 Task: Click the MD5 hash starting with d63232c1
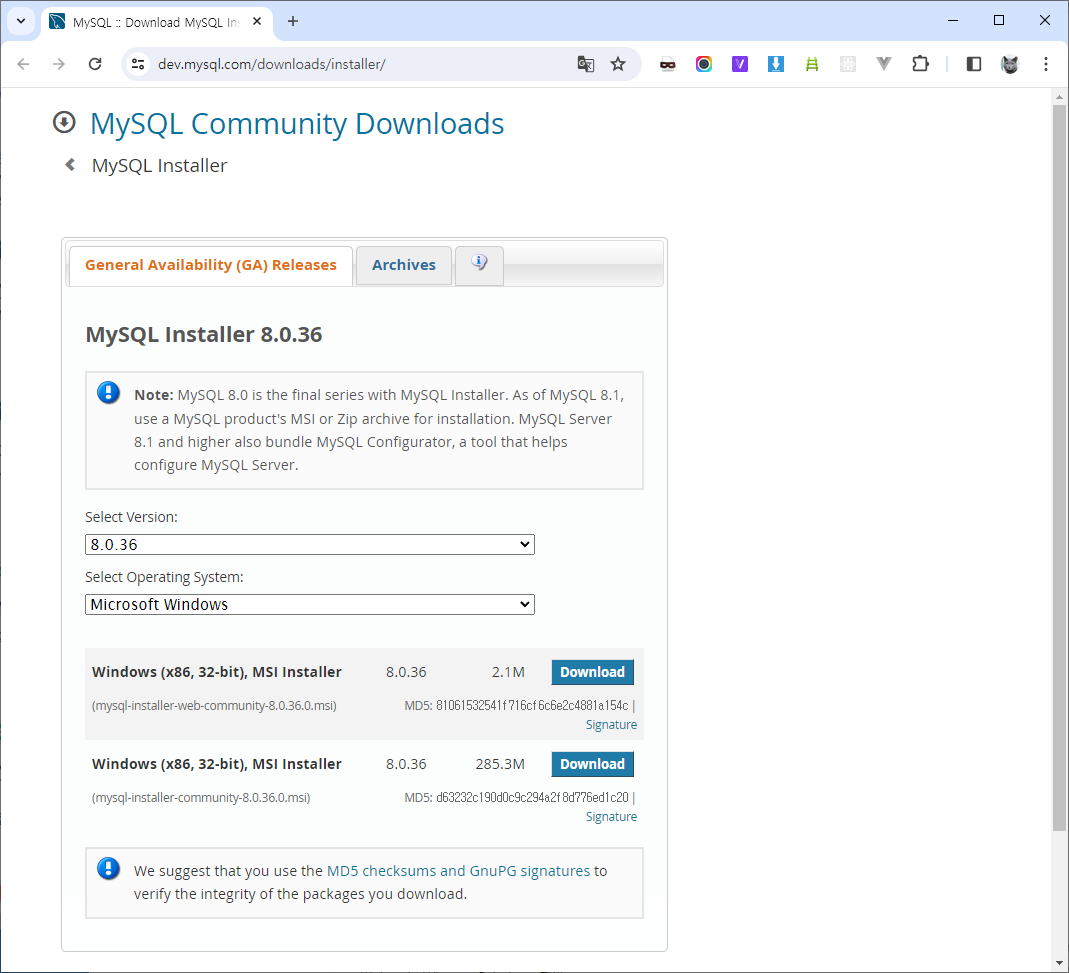532,797
